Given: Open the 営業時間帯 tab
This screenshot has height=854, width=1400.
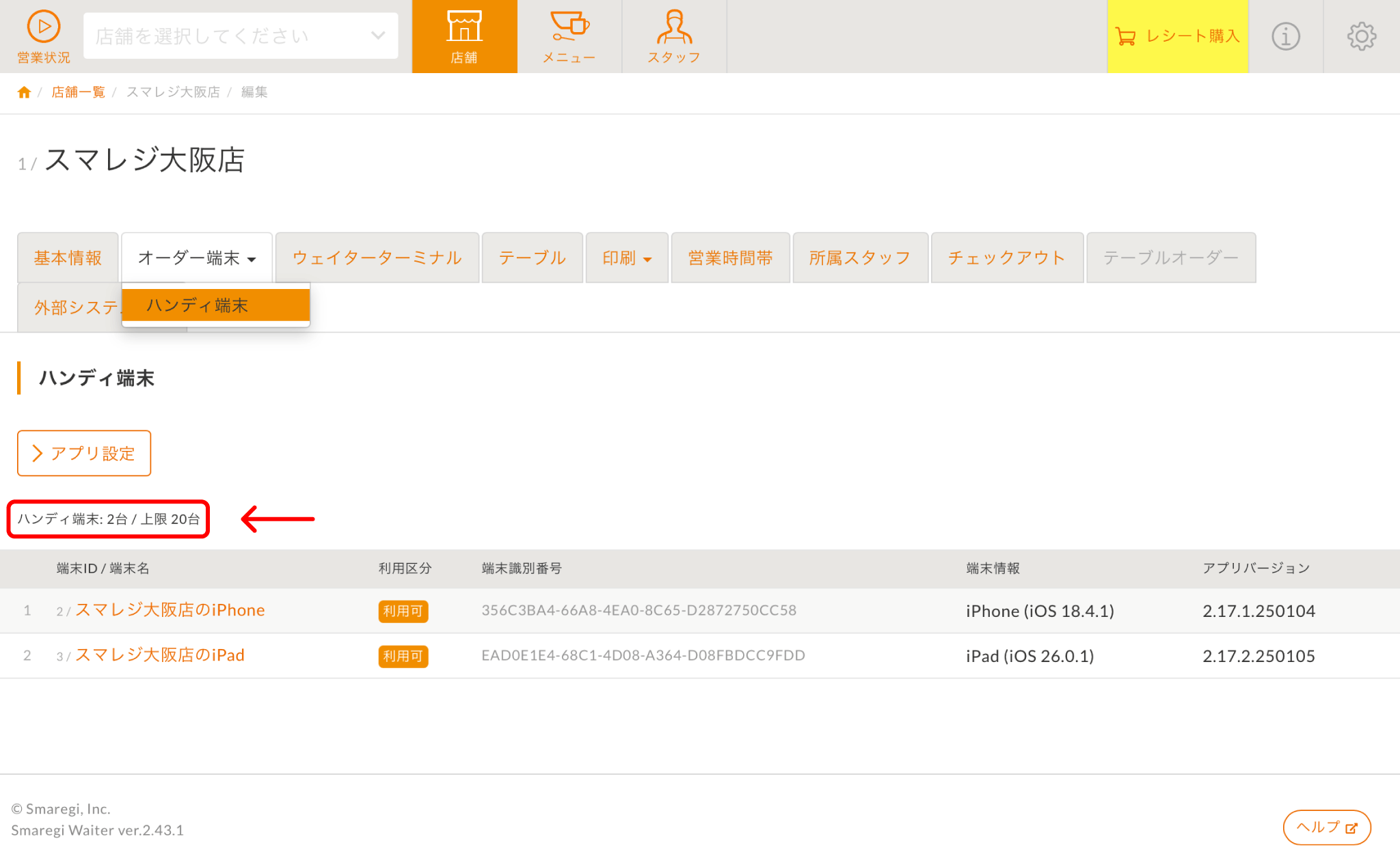Looking at the screenshot, I should pyautogui.click(x=730, y=258).
